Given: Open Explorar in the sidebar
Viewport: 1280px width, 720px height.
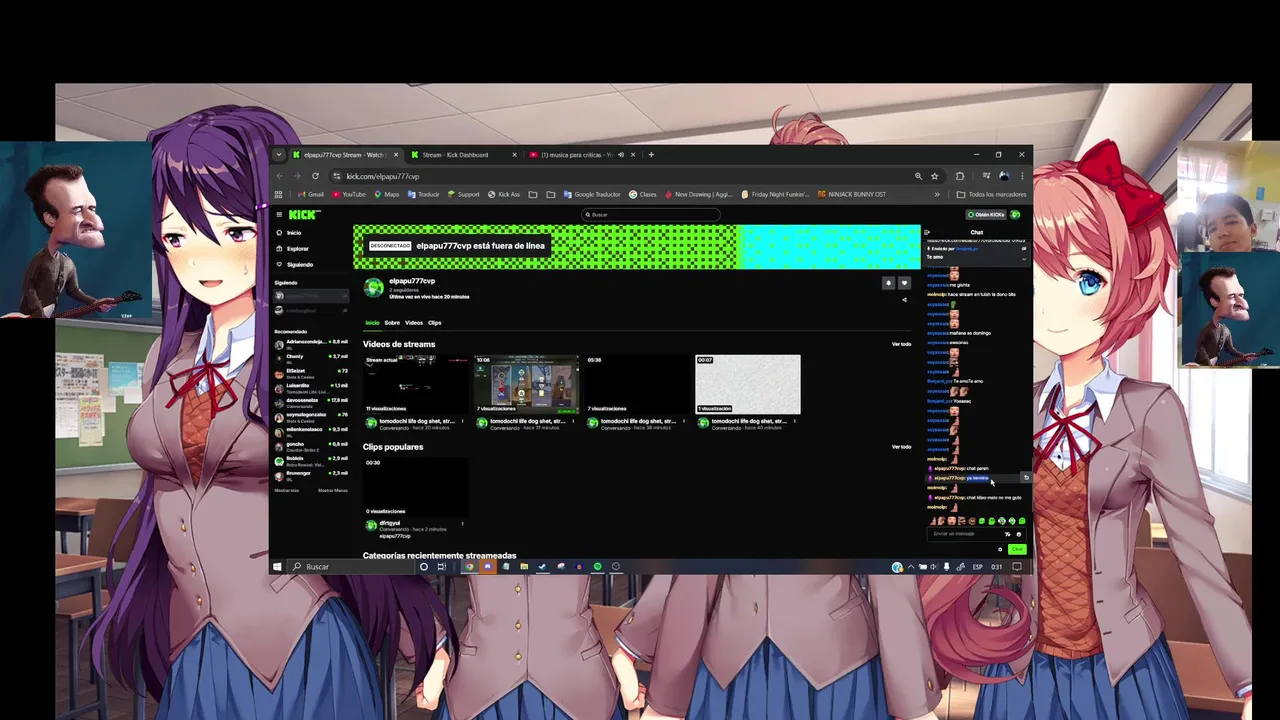Looking at the screenshot, I should pos(297,248).
